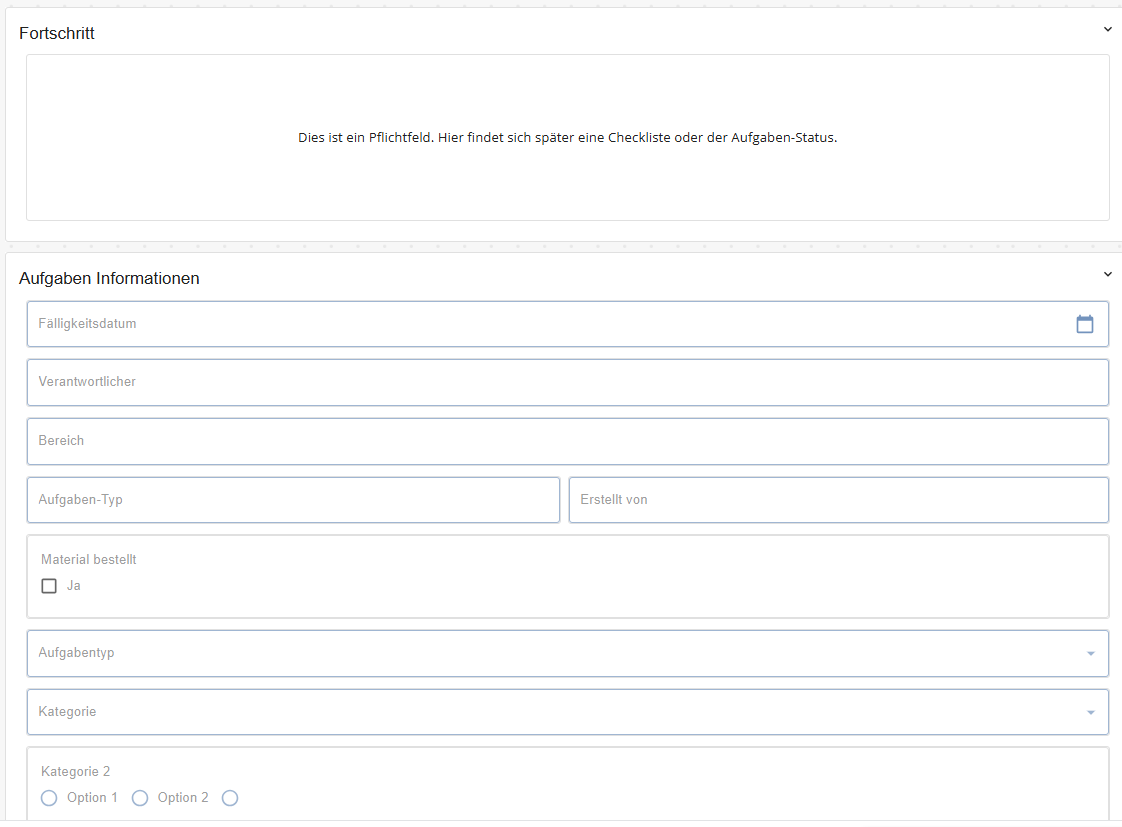Image resolution: width=1122 pixels, height=827 pixels.
Task: Check the Ja box under Material bestellt
Action: [x=49, y=586]
